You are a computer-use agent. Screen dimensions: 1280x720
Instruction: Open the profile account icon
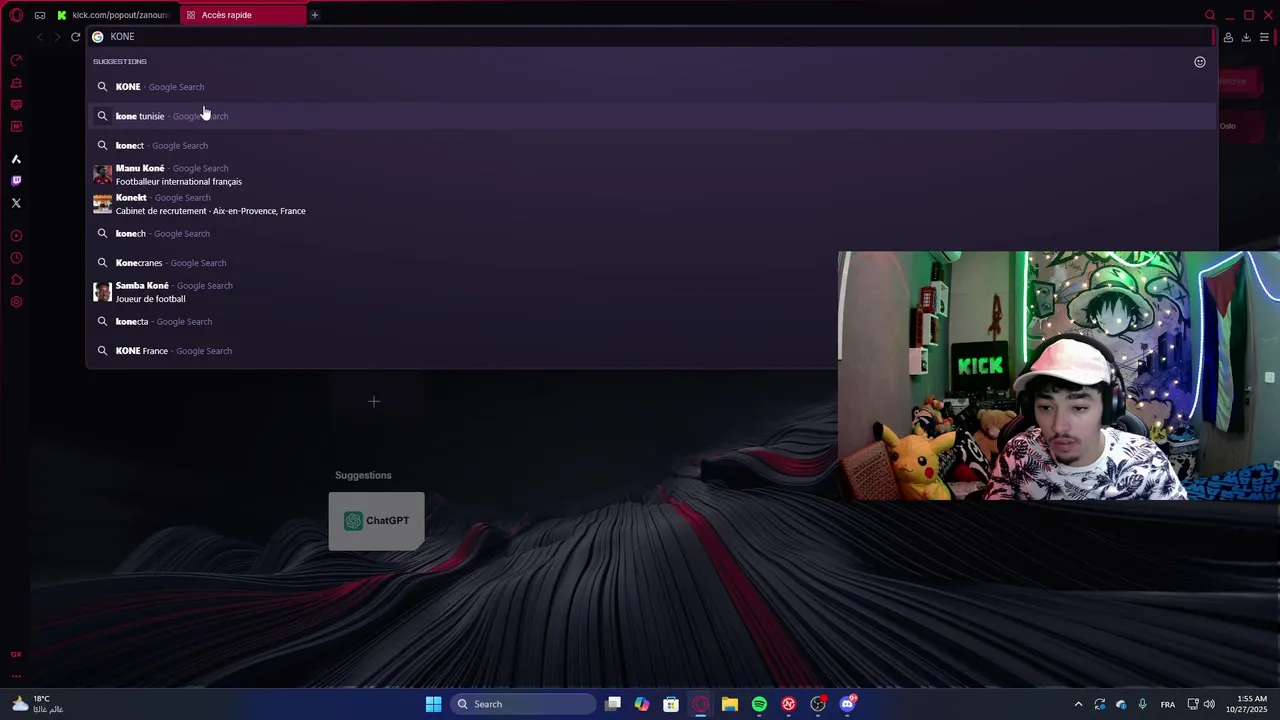pos(1228,37)
